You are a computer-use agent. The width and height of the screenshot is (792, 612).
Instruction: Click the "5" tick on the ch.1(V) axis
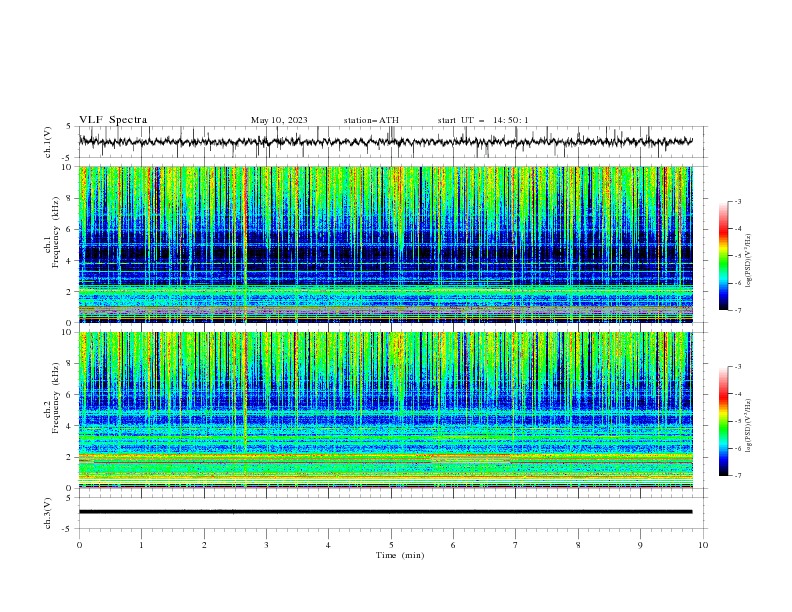pos(69,127)
